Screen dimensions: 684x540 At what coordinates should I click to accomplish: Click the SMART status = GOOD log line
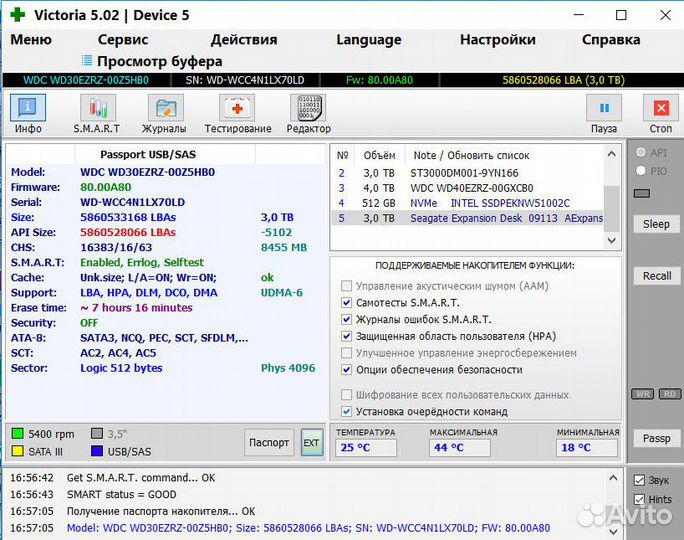(x=121, y=495)
